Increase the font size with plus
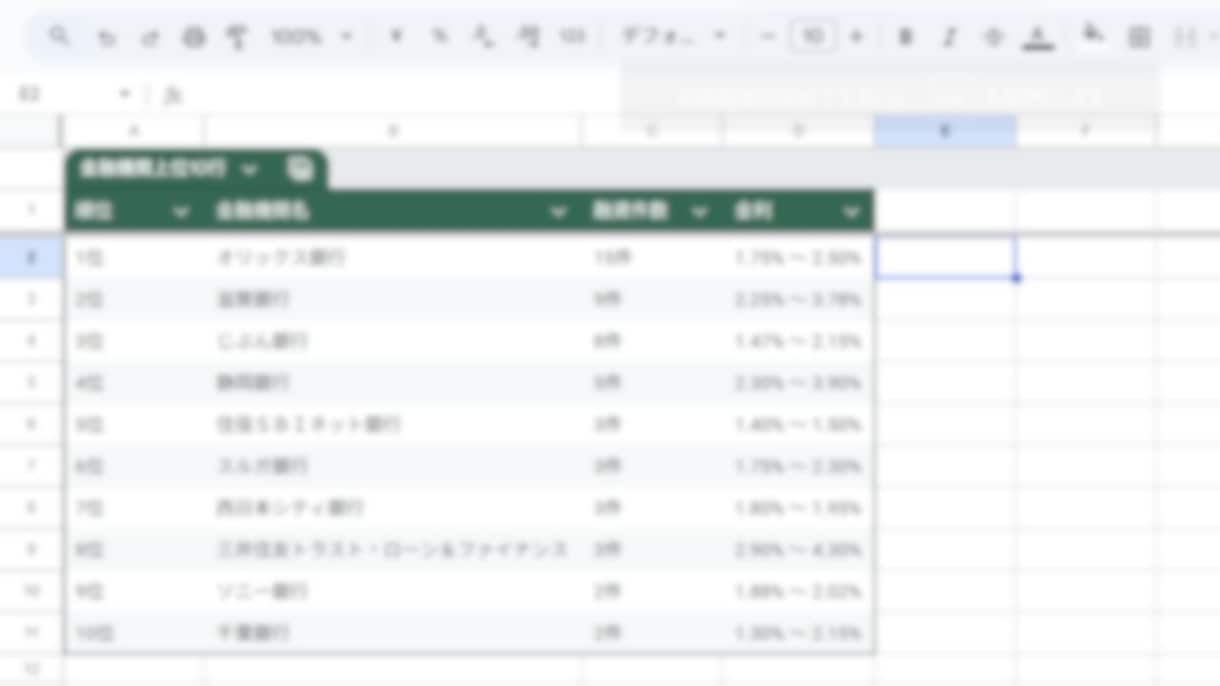 pos(856,37)
